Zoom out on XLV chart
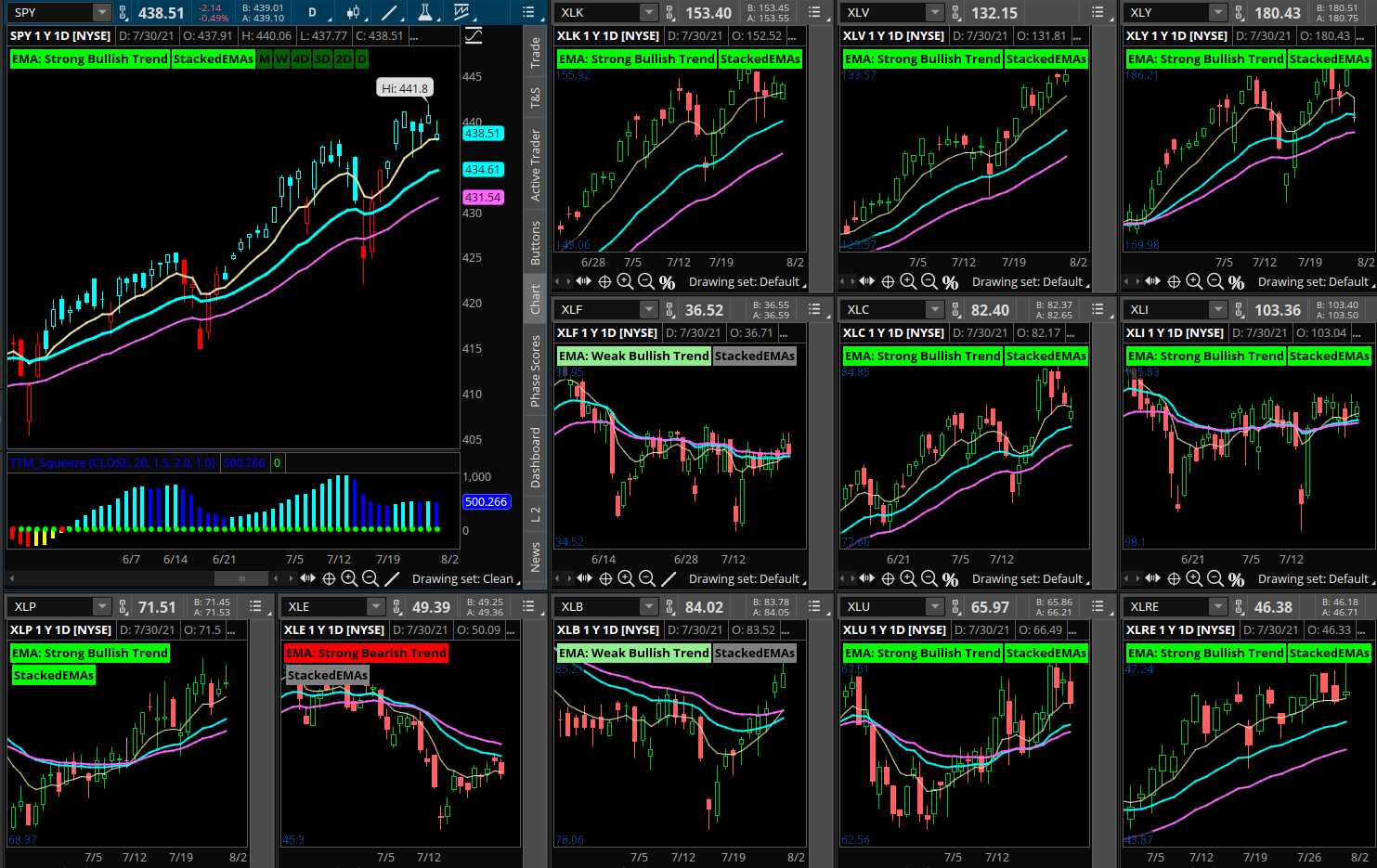 pos(929,281)
